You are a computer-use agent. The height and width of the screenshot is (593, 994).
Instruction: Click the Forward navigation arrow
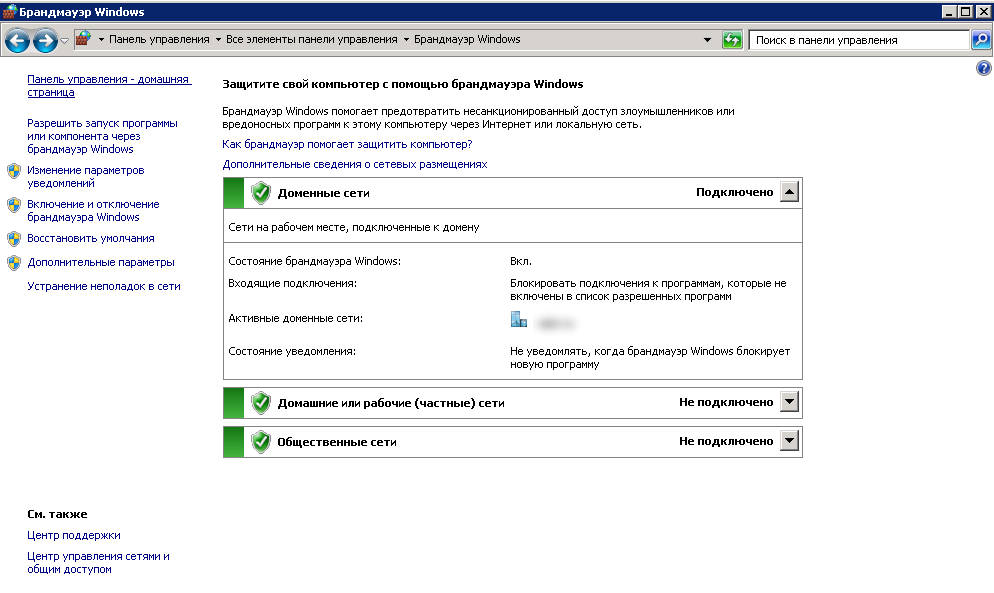(45, 41)
